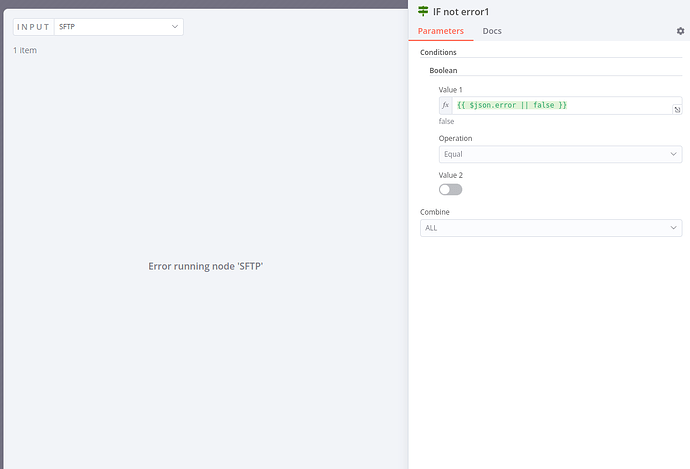Click the IF node signpost icon

pos(423,11)
